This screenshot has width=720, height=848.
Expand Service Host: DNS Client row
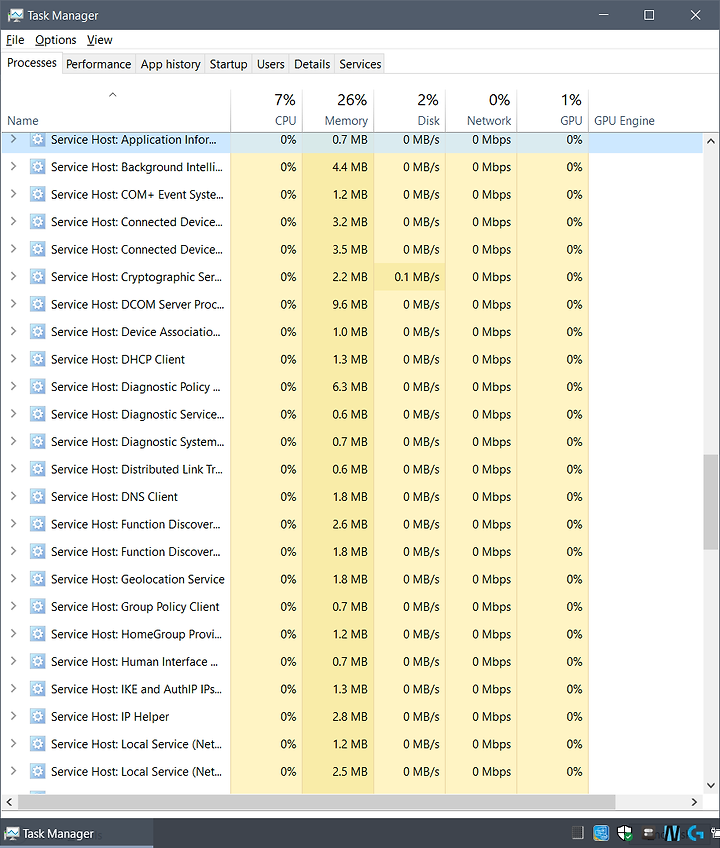click(x=14, y=496)
